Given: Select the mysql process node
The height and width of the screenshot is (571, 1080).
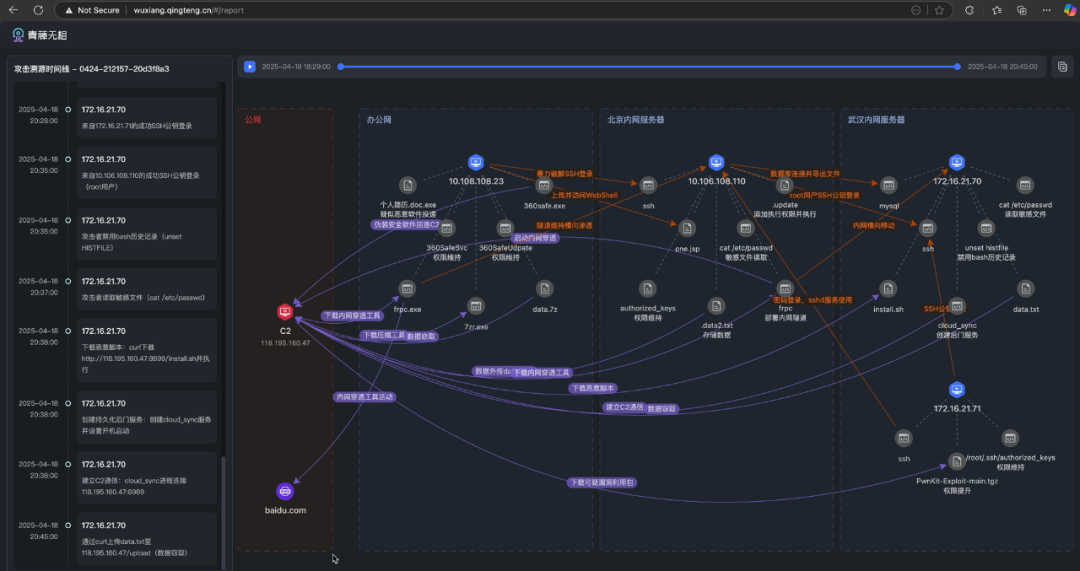Looking at the screenshot, I should click(888, 185).
